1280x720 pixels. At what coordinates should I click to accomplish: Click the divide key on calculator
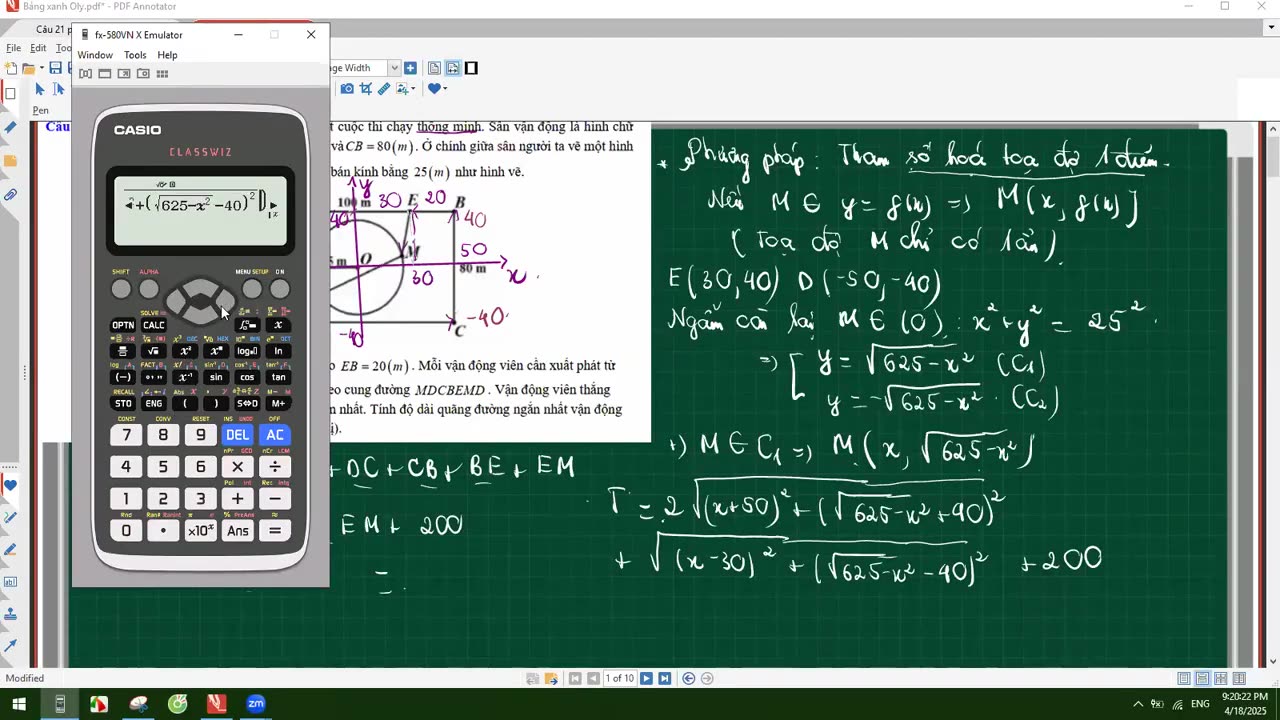pos(275,467)
